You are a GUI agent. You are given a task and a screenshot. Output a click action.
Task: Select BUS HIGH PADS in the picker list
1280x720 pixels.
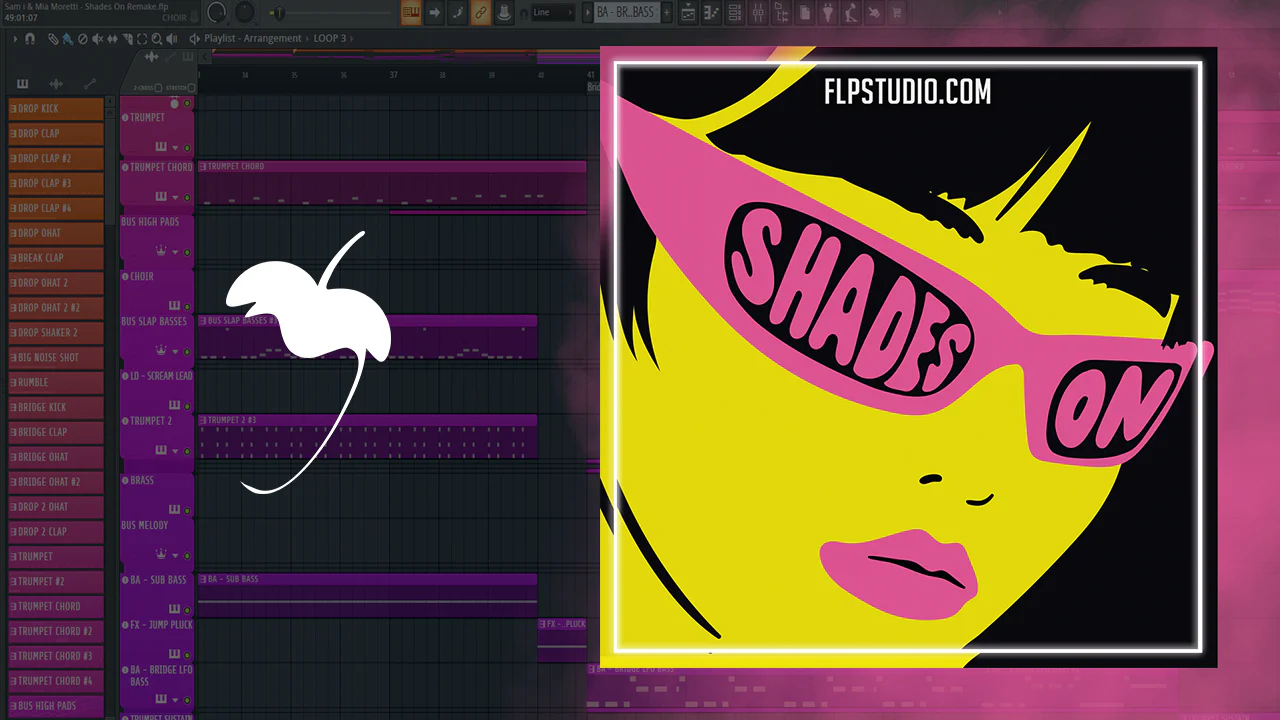click(56, 705)
